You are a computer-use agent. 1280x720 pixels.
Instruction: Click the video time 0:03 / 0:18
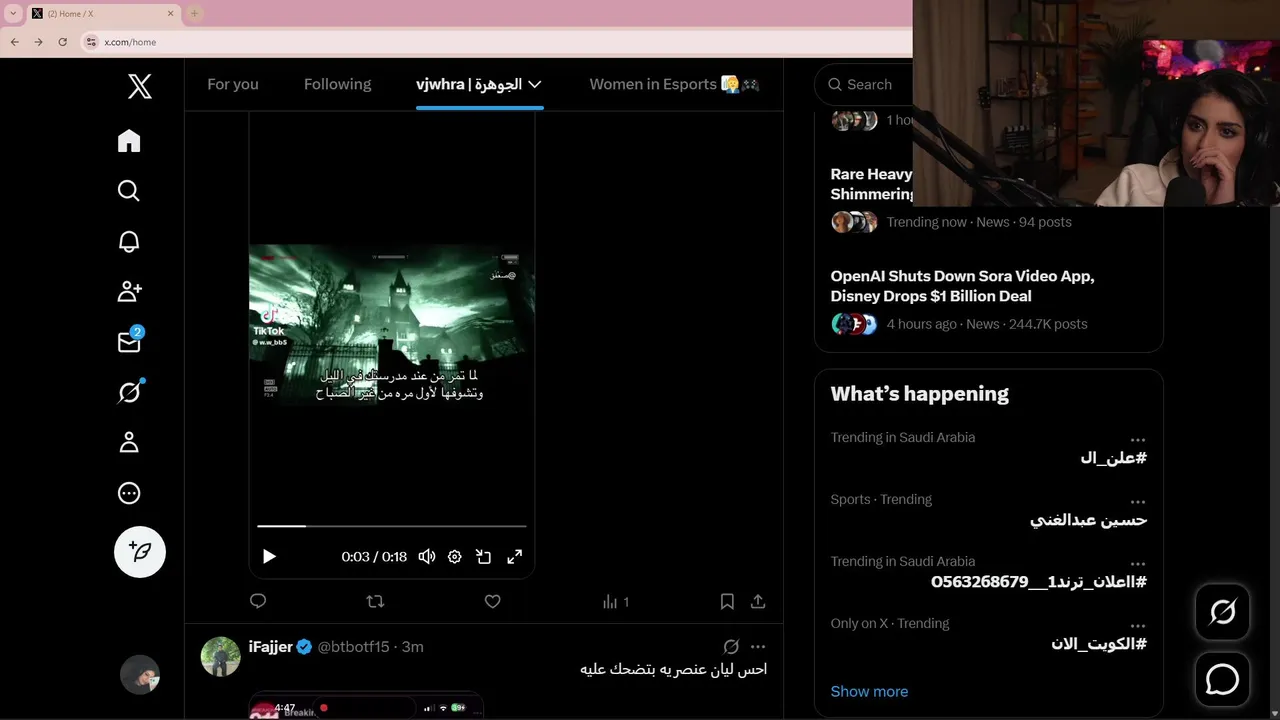[374, 557]
